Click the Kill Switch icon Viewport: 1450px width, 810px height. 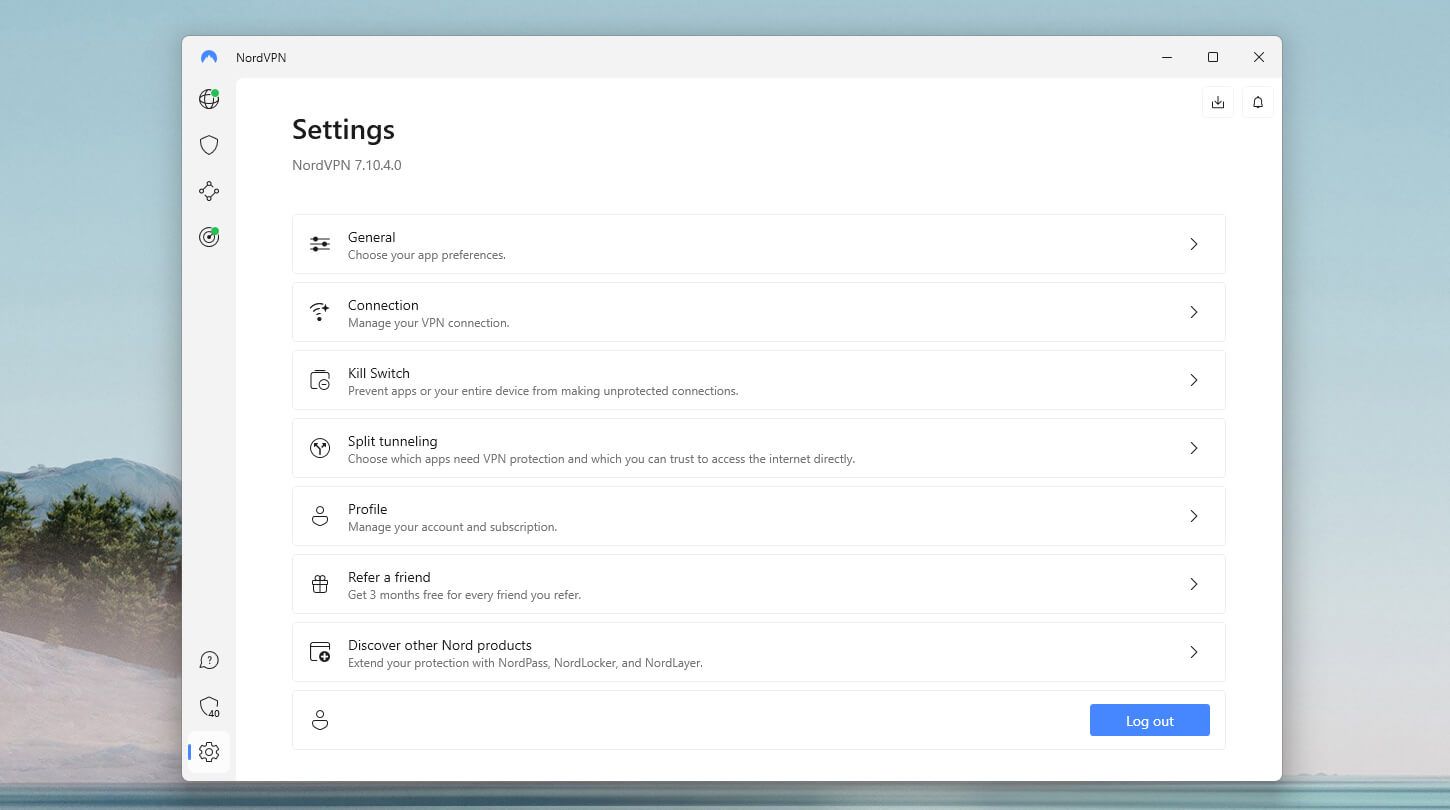(x=320, y=380)
